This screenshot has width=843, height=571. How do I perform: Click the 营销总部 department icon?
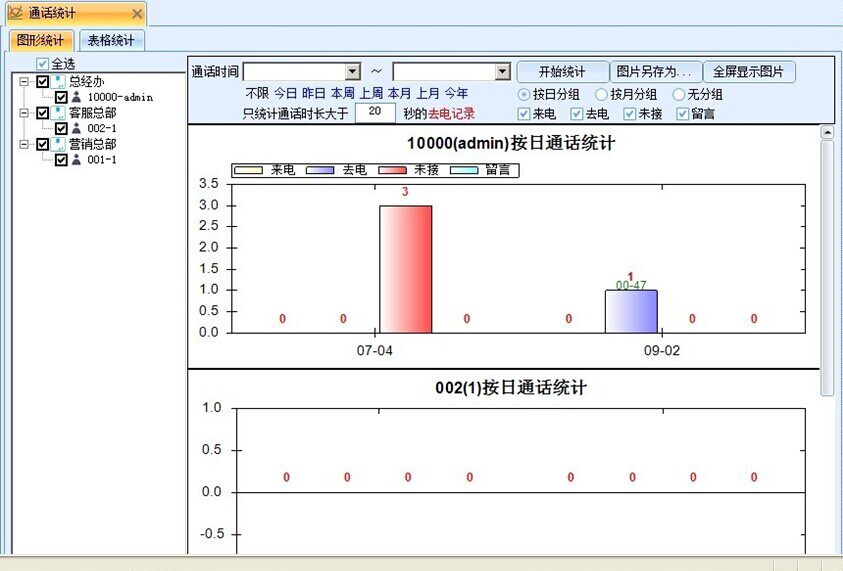[x=59, y=144]
